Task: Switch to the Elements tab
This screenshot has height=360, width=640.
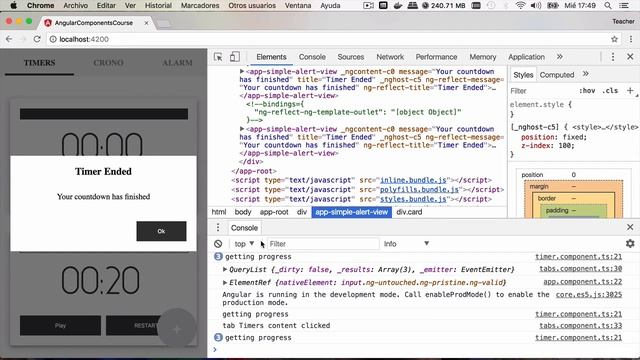Action: point(271,57)
